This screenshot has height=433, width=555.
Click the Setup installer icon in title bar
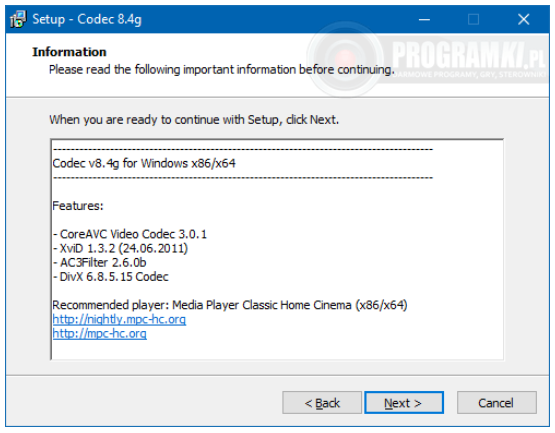(18, 19)
